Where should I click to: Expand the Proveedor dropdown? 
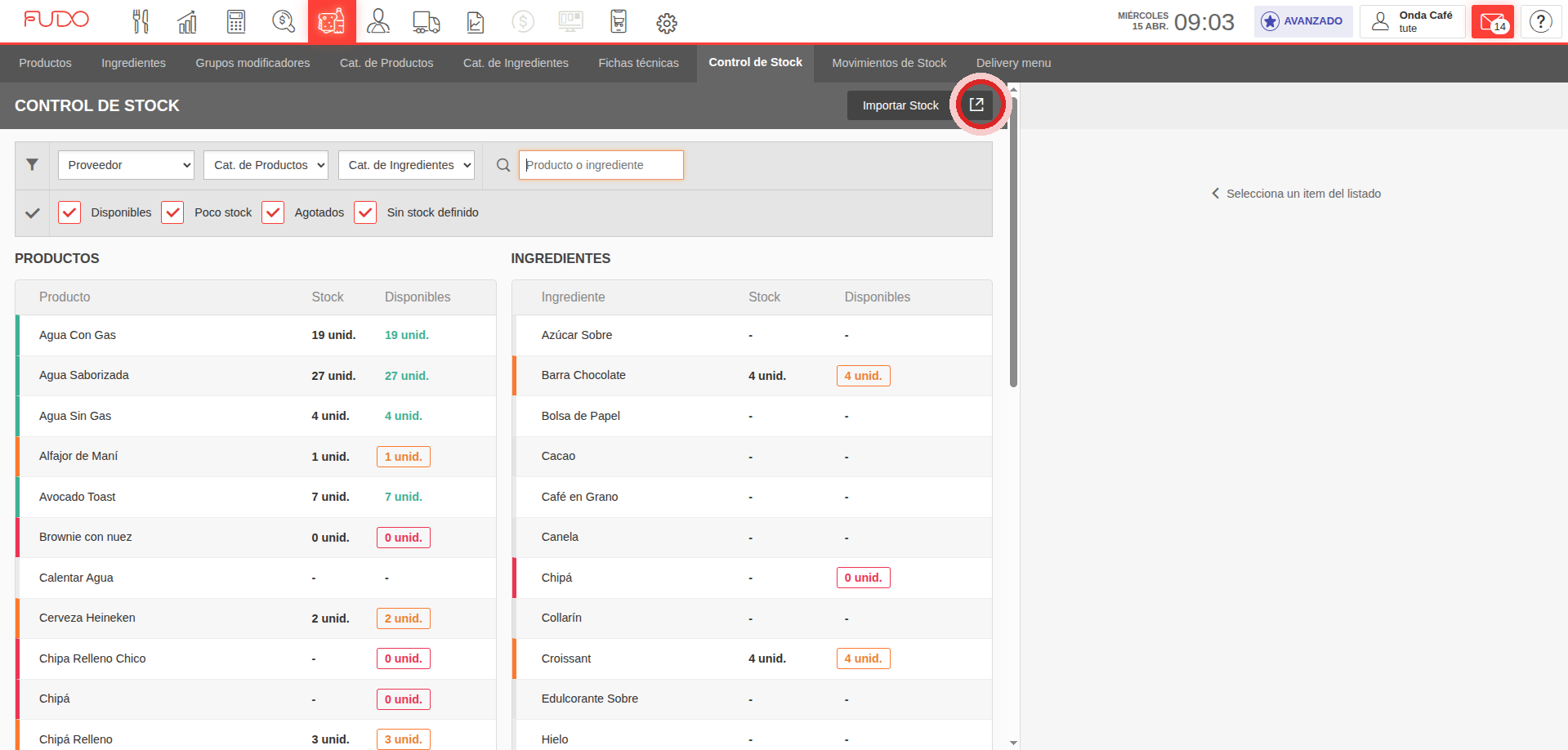(x=126, y=165)
